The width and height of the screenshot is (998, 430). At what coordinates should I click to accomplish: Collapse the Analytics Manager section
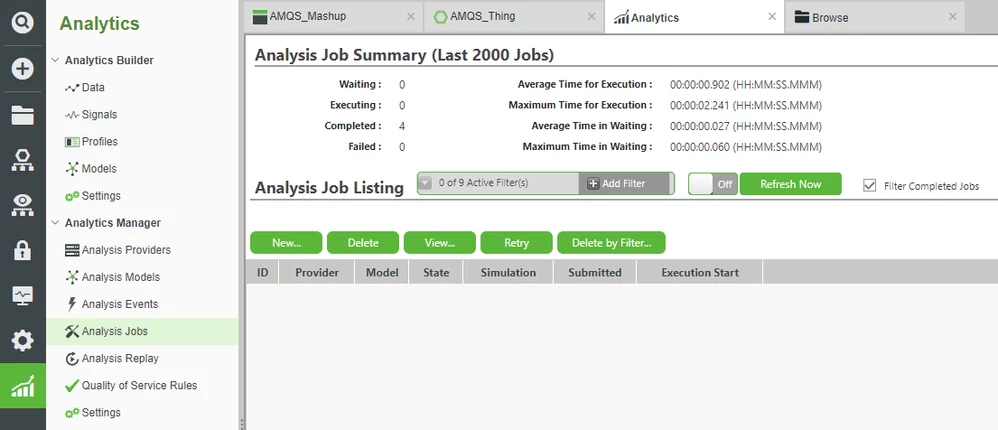click(55, 223)
